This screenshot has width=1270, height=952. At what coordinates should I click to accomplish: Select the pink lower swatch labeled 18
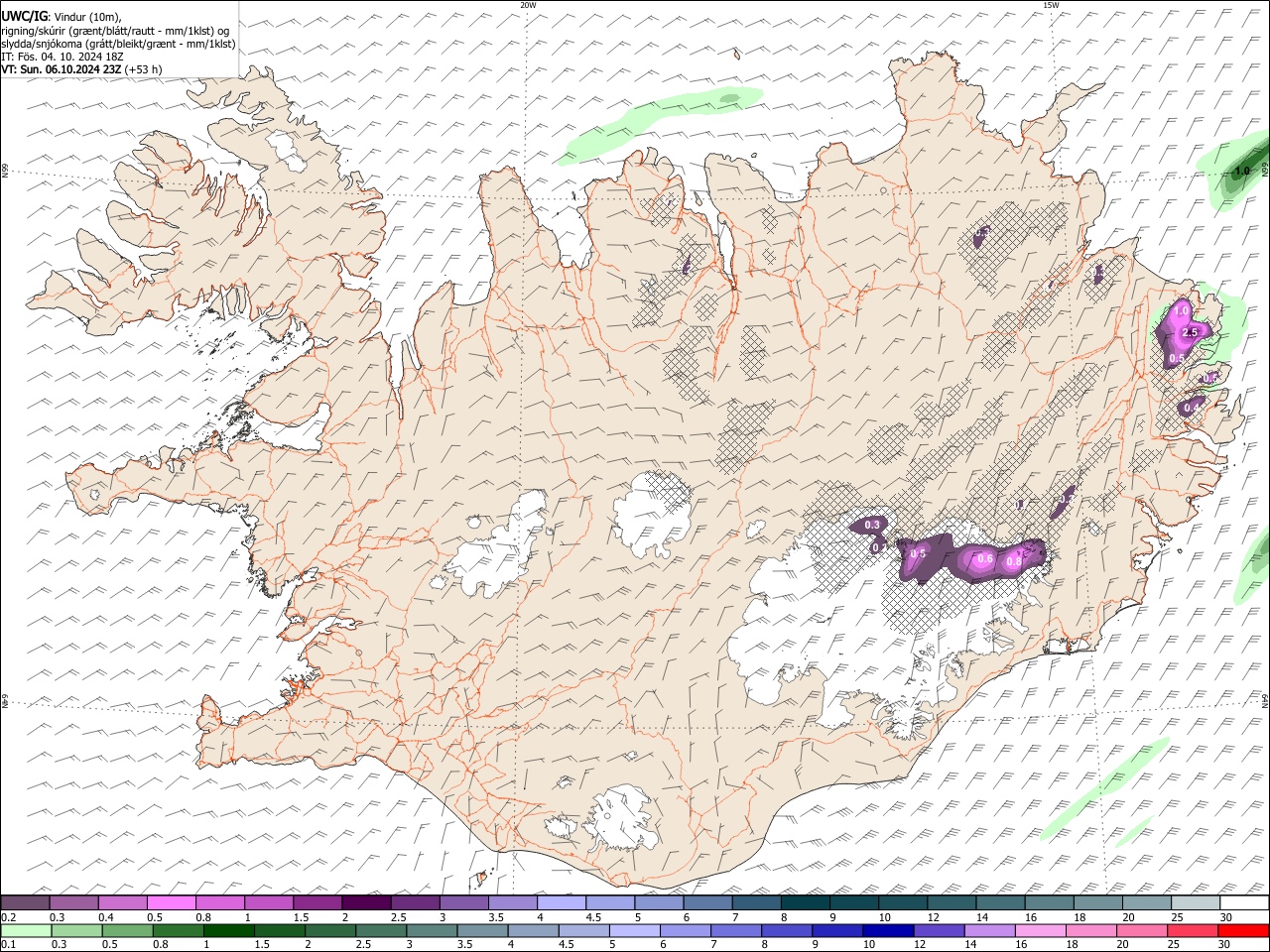tap(1091, 931)
